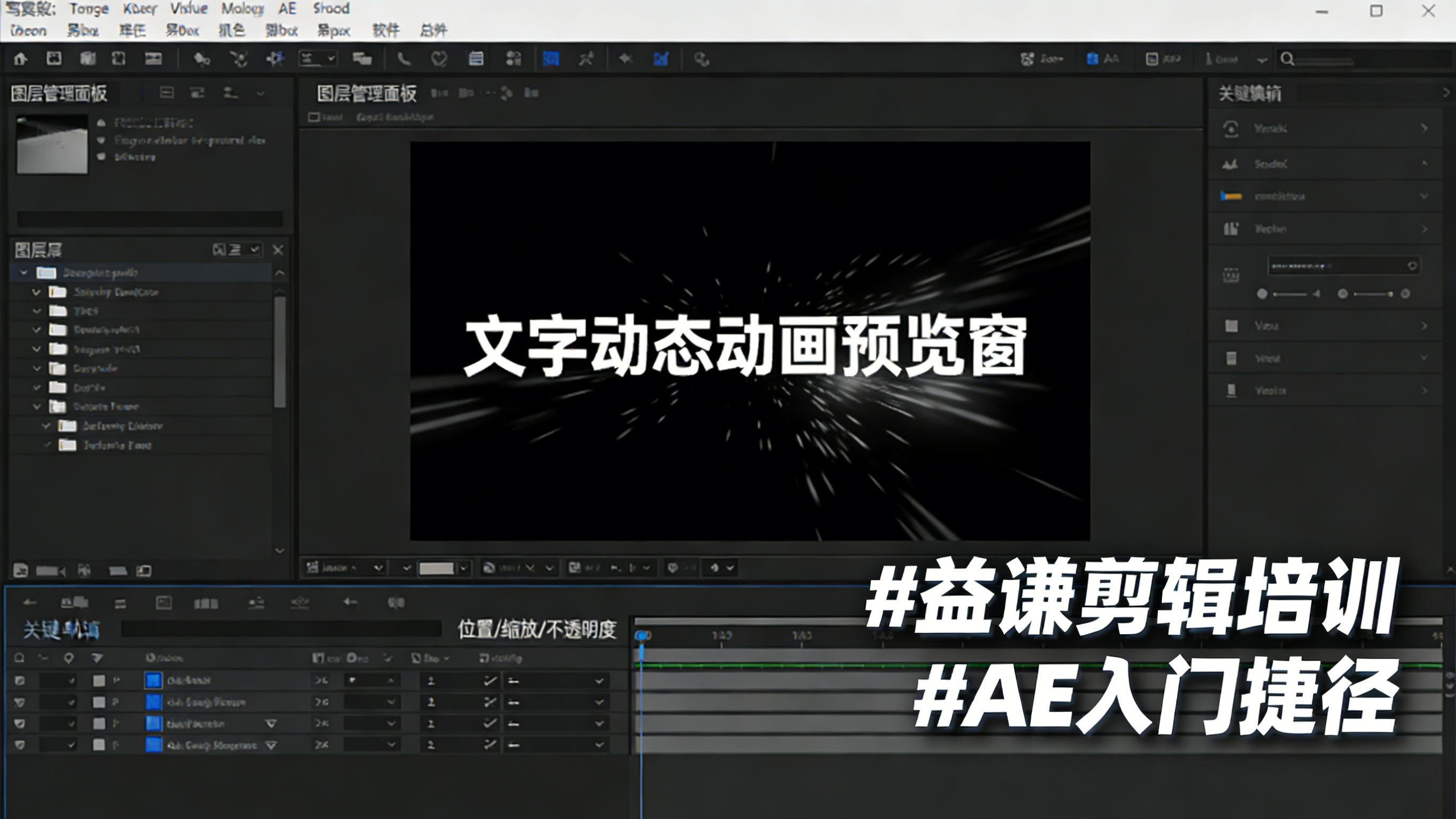Click the left slider in the 关键编辑 panel
The image size is (1456, 819).
coord(1289,294)
